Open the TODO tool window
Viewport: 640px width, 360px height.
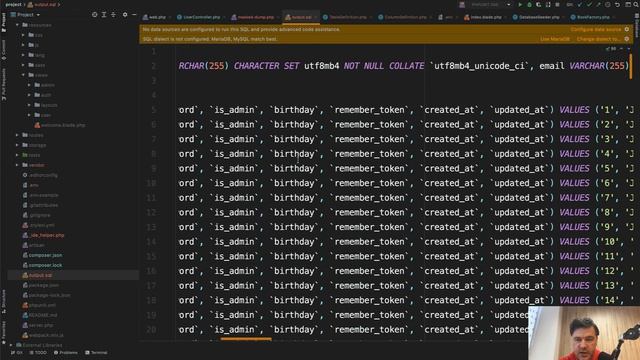point(38,353)
